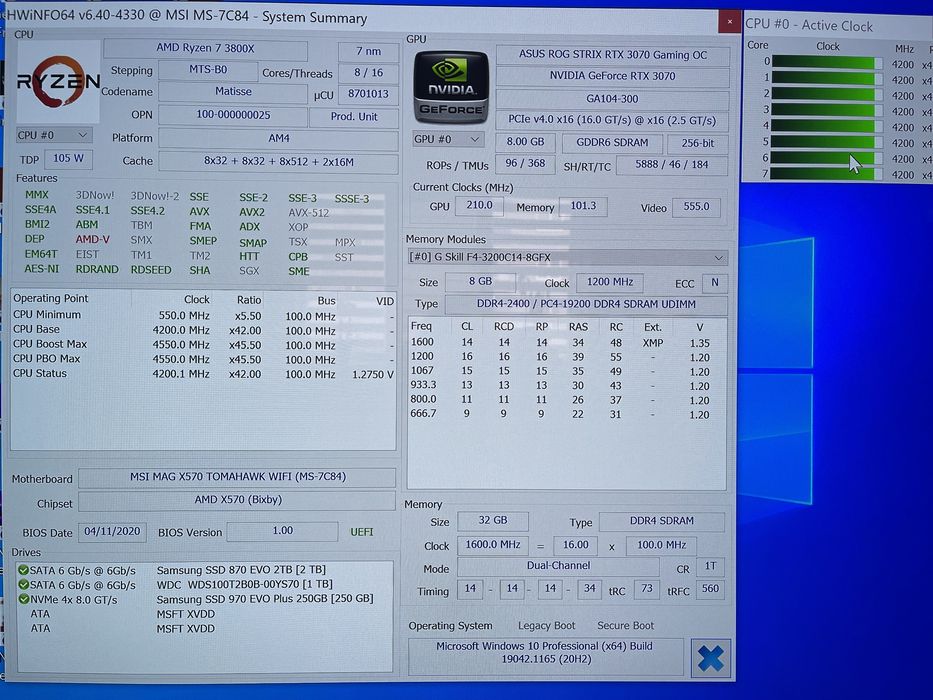Screen dimensions: 933x700
Task: Click the WDC WDS100T2B0B-00YS70 drive entry
Action: (245, 585)
